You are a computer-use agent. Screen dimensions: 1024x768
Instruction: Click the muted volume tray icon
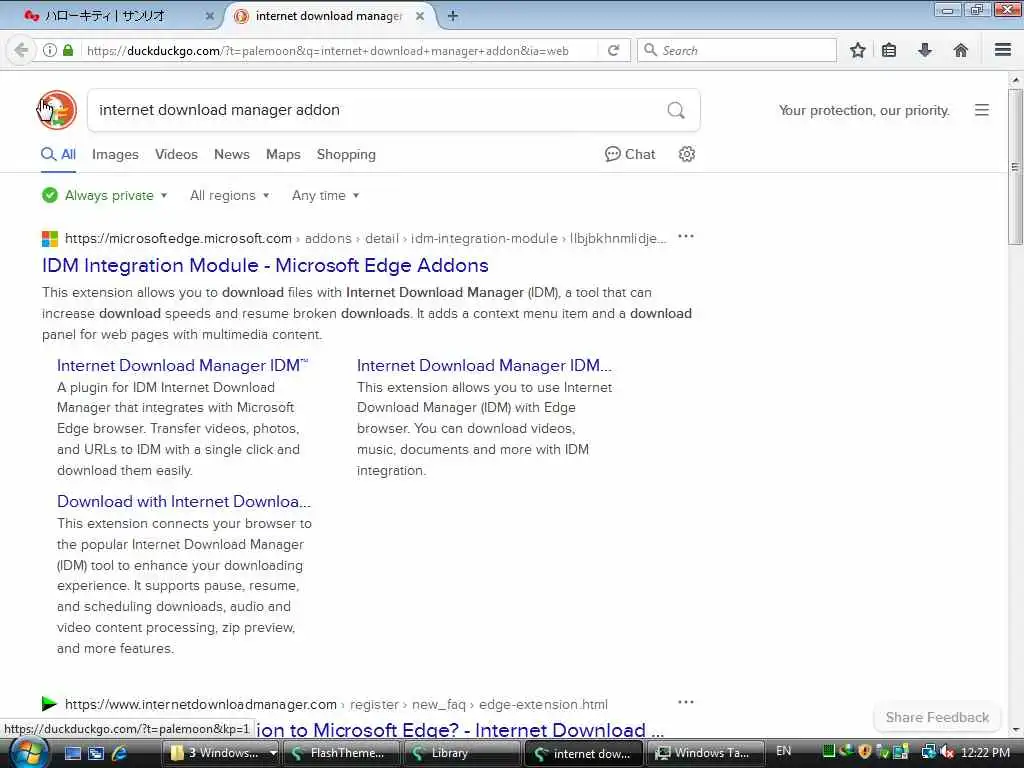(x=947, y=753)
